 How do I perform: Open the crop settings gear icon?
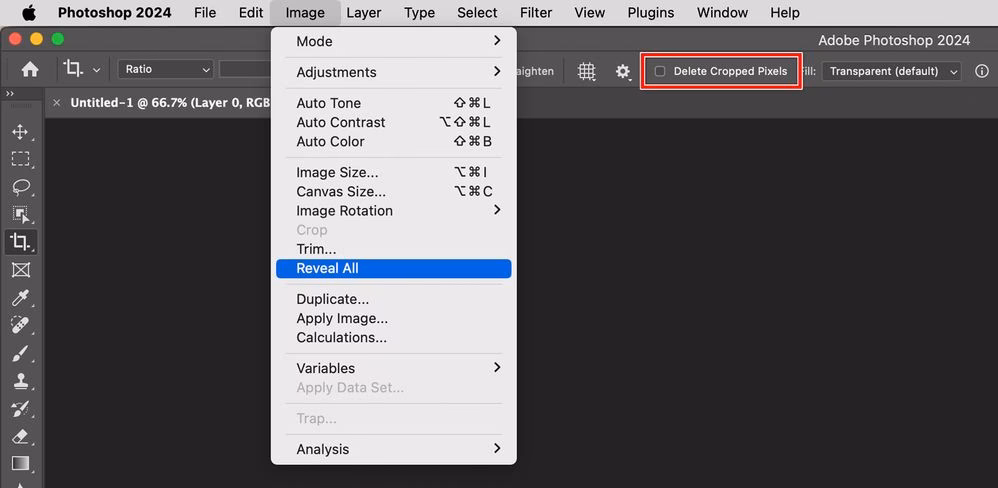[623, 71]
